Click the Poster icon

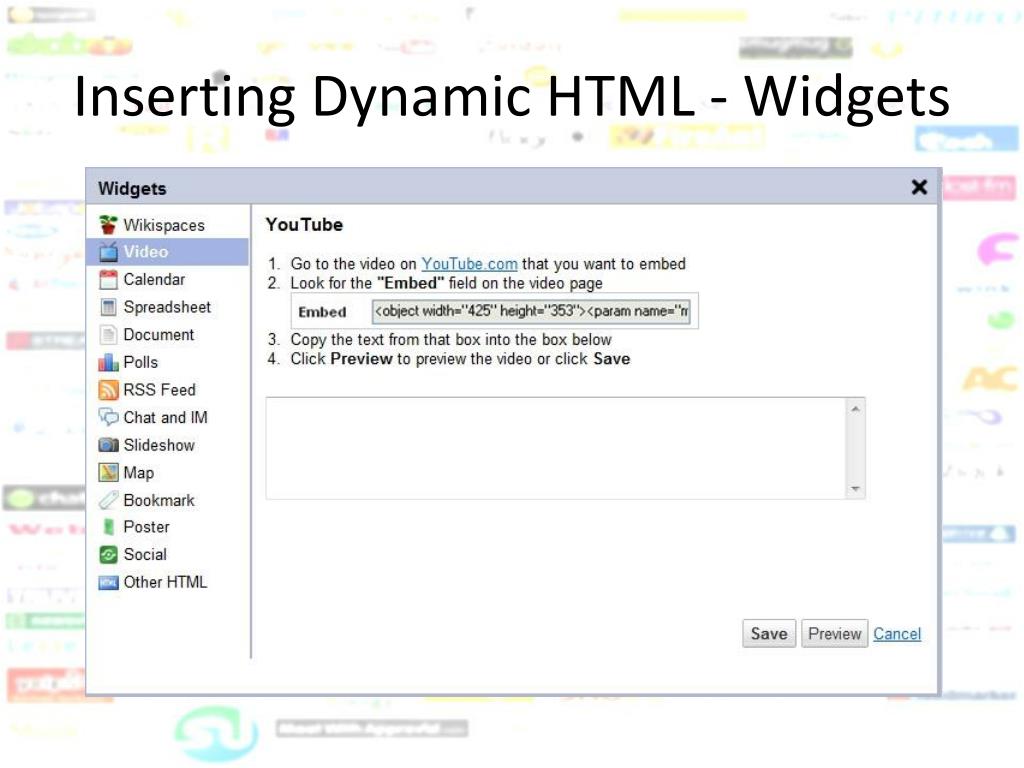point(108,527)
